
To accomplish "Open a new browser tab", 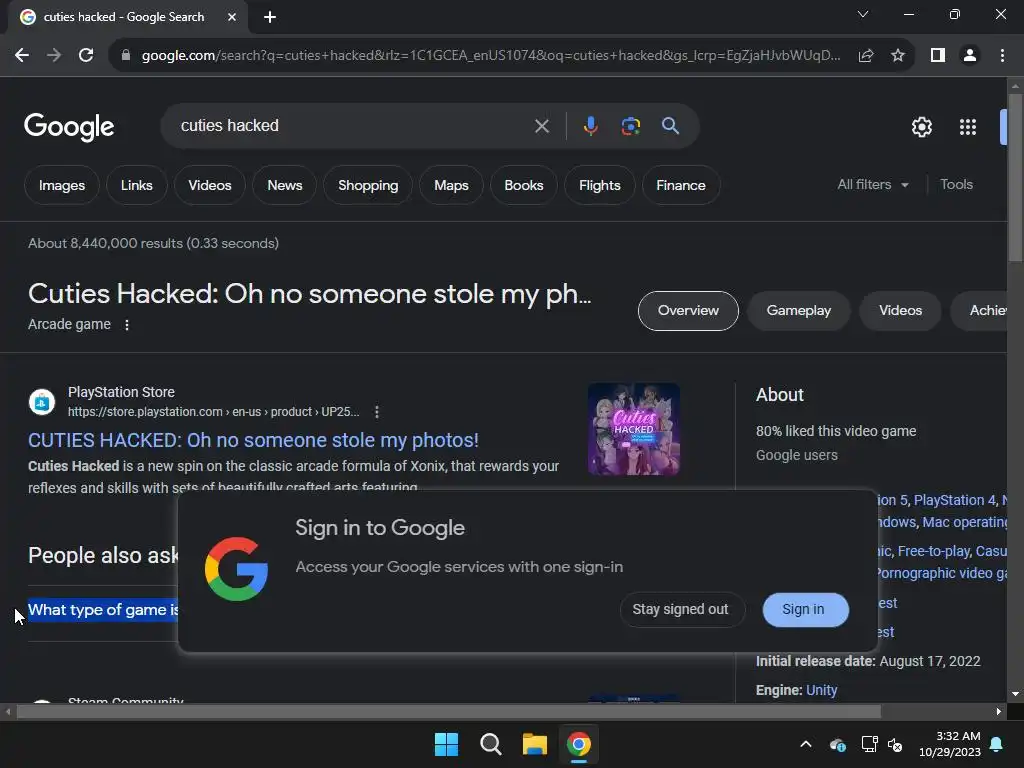I will click(270, 17).
